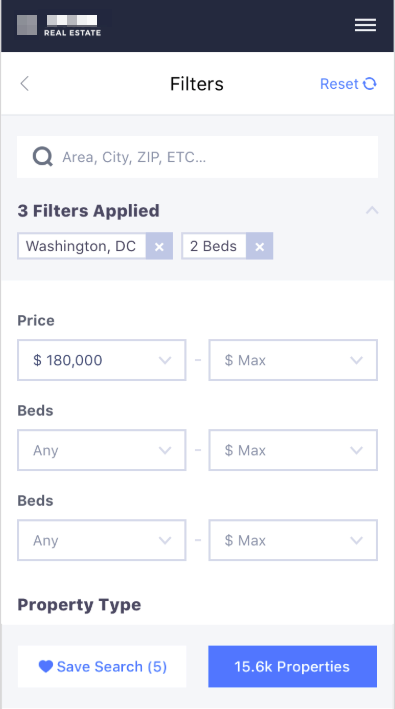Collapse the 3 Filters Applied section
The height and width of the screenshot is (709, 395).
pos(372,210)
